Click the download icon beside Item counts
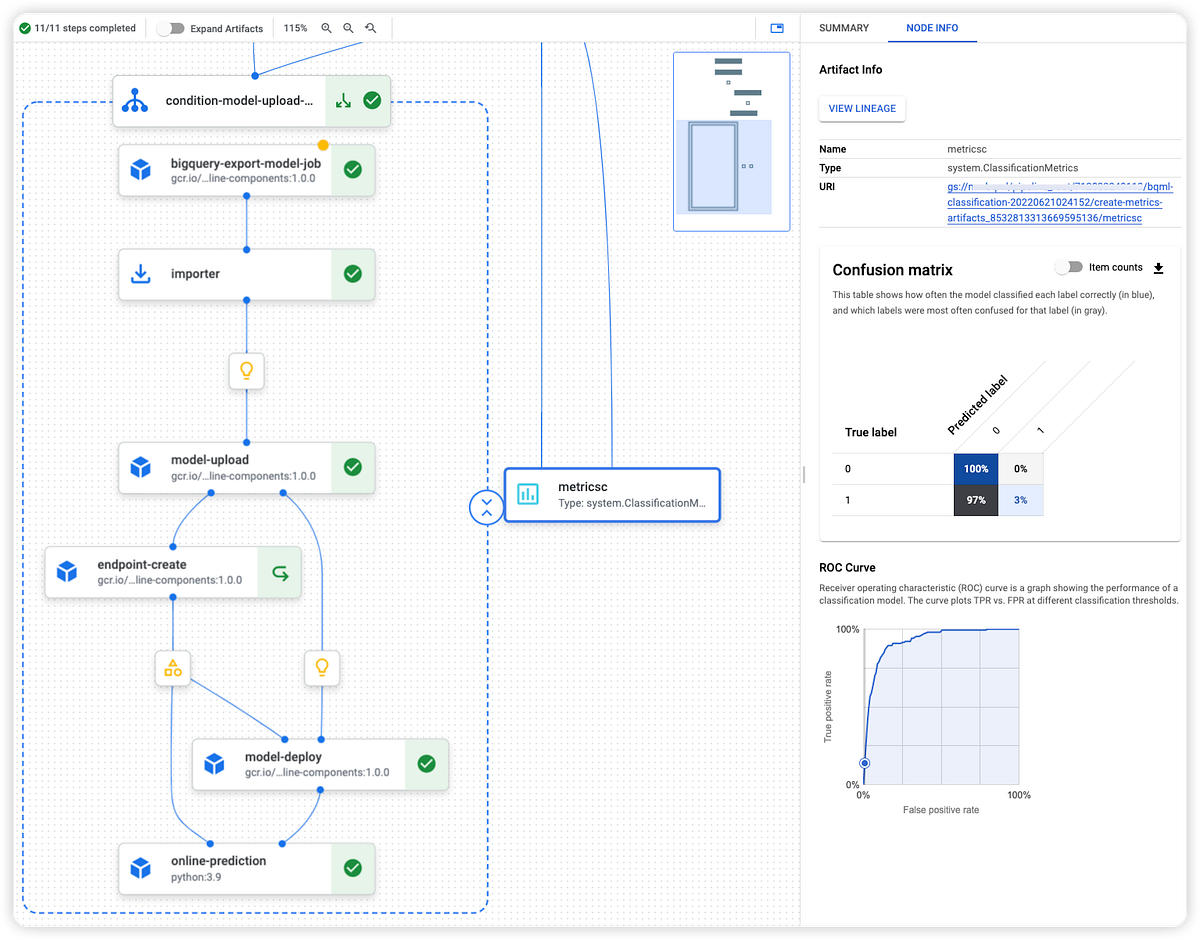This screenshot has height=940, width=1200. (x=1158, y=268)
